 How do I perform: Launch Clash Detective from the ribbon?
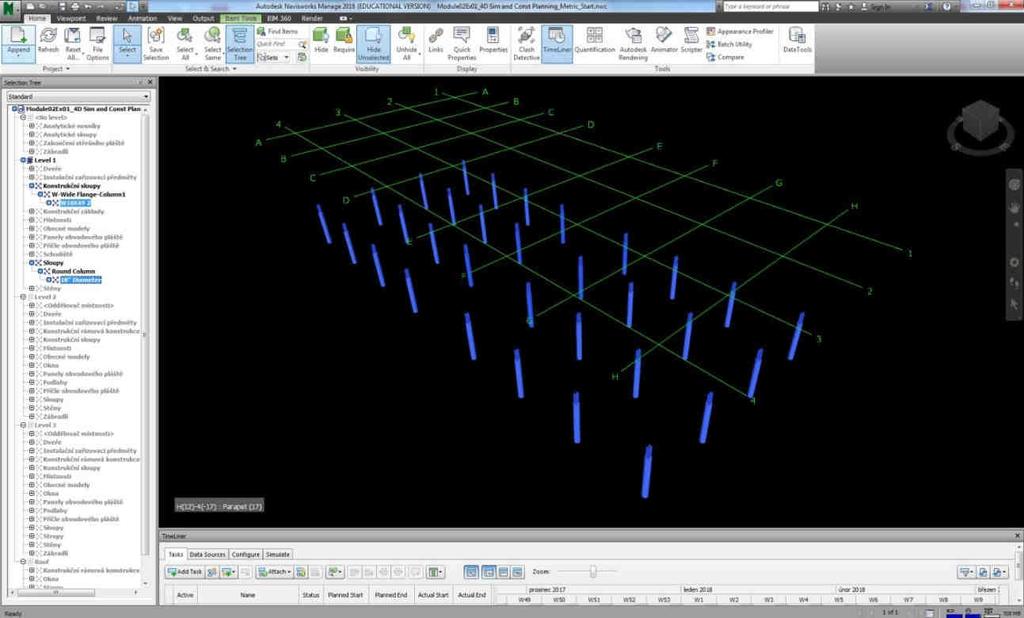coord(526,44)
